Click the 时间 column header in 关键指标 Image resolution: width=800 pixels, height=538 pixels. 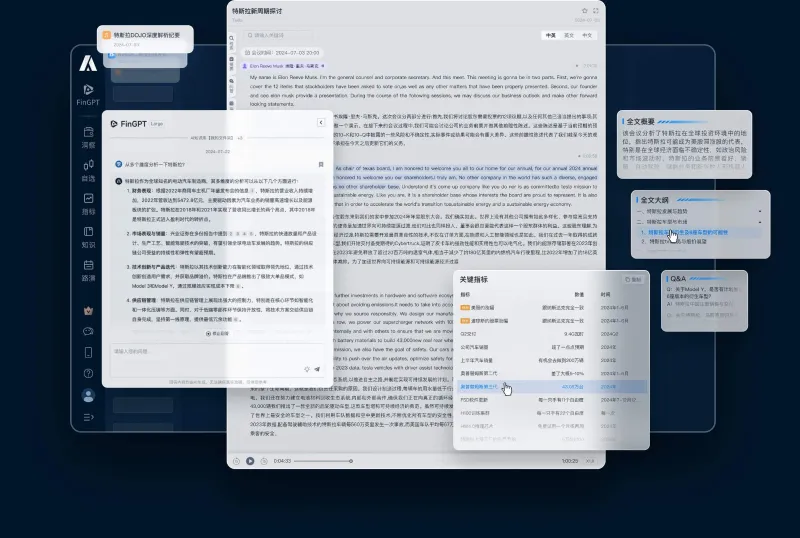pyautogui.click(x=605, y=295)
